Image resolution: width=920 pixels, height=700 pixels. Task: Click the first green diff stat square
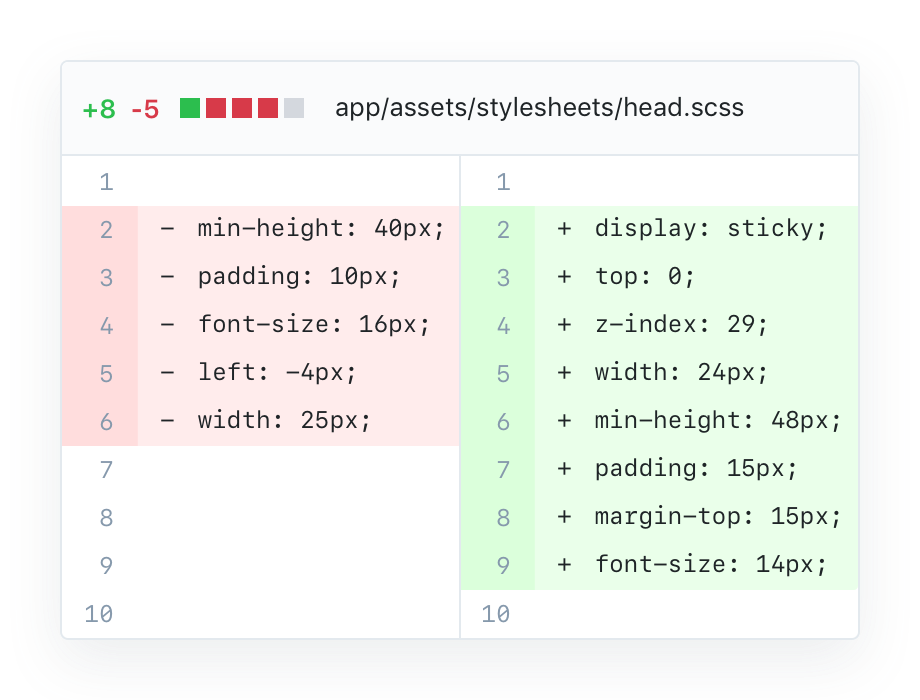point(188,108)
